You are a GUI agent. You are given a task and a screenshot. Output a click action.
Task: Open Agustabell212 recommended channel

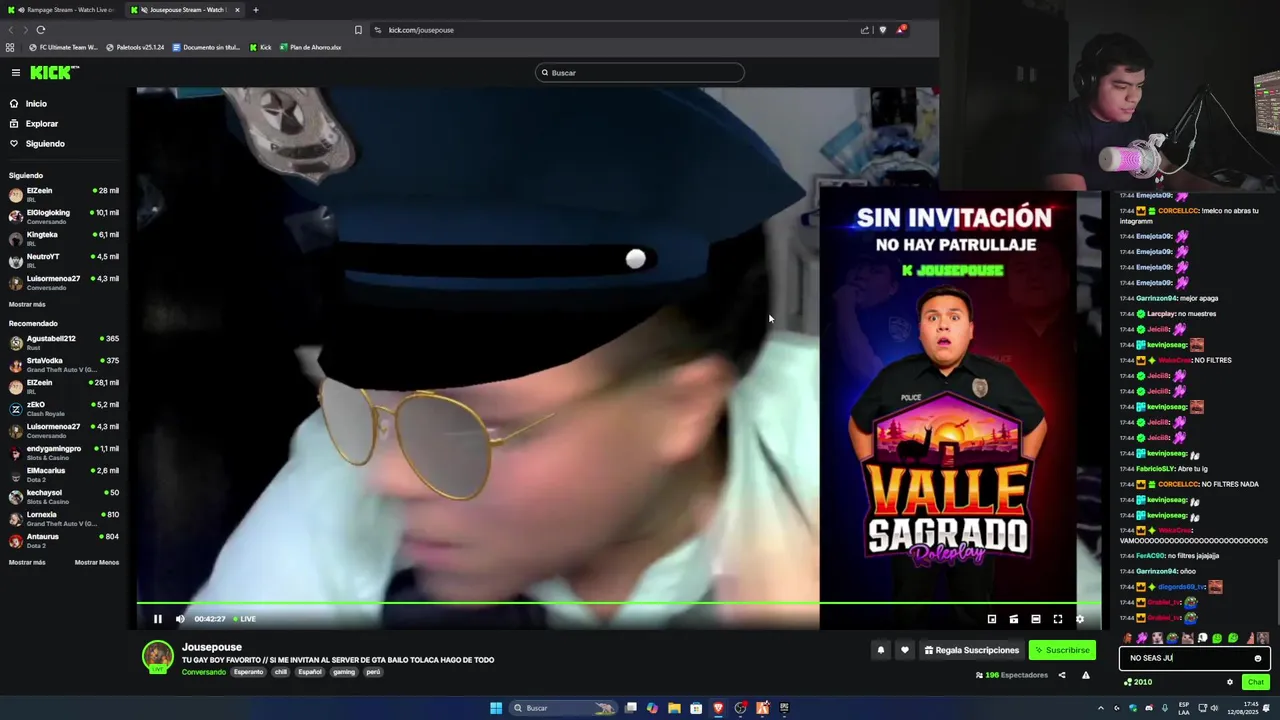click(x=64, y=342)
